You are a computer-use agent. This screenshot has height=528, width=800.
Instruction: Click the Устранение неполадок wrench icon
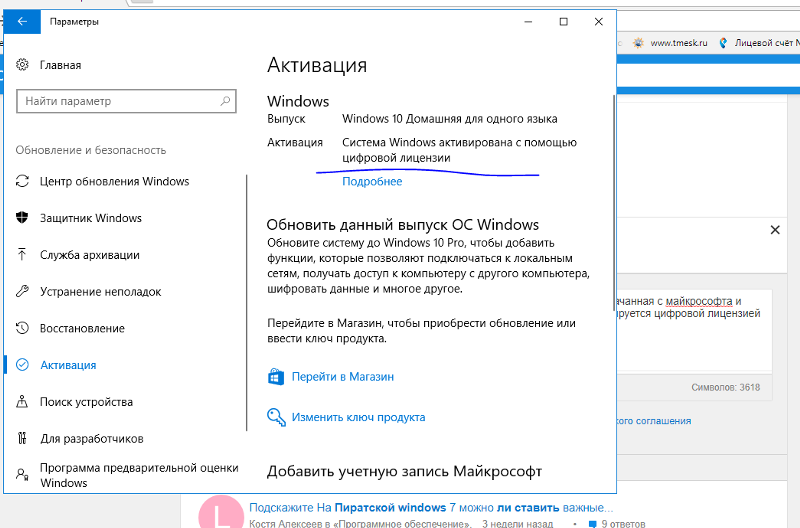(23, 292)
